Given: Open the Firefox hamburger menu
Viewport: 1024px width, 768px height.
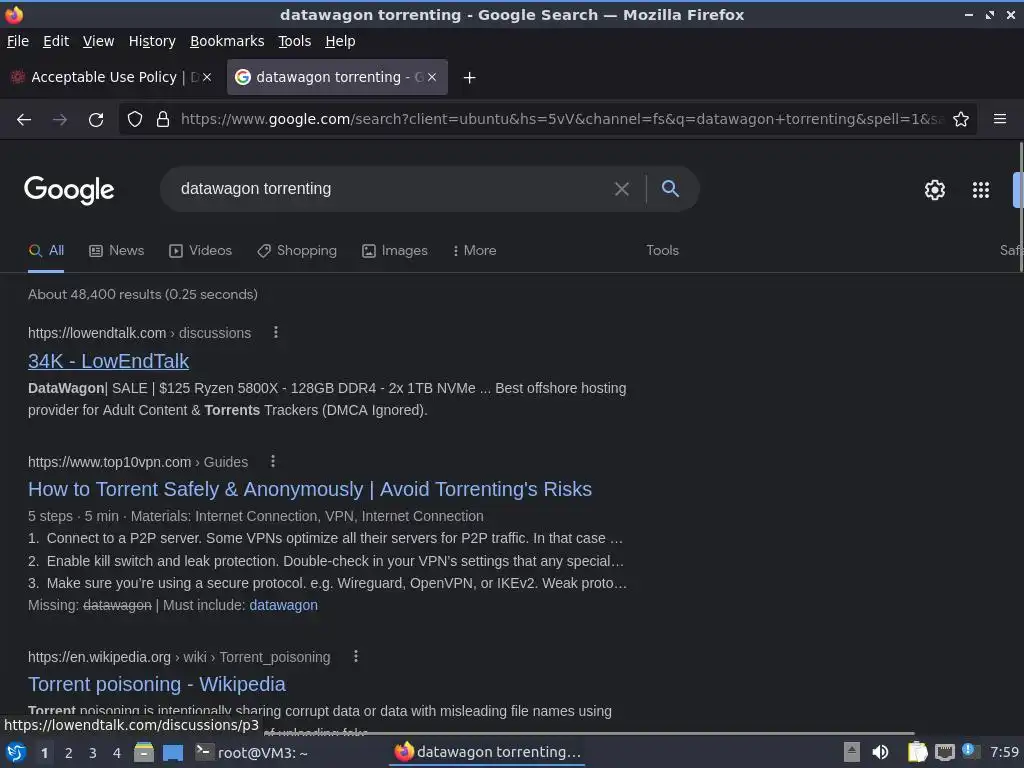Looking at the screenshot, I should click(1000, 119).
